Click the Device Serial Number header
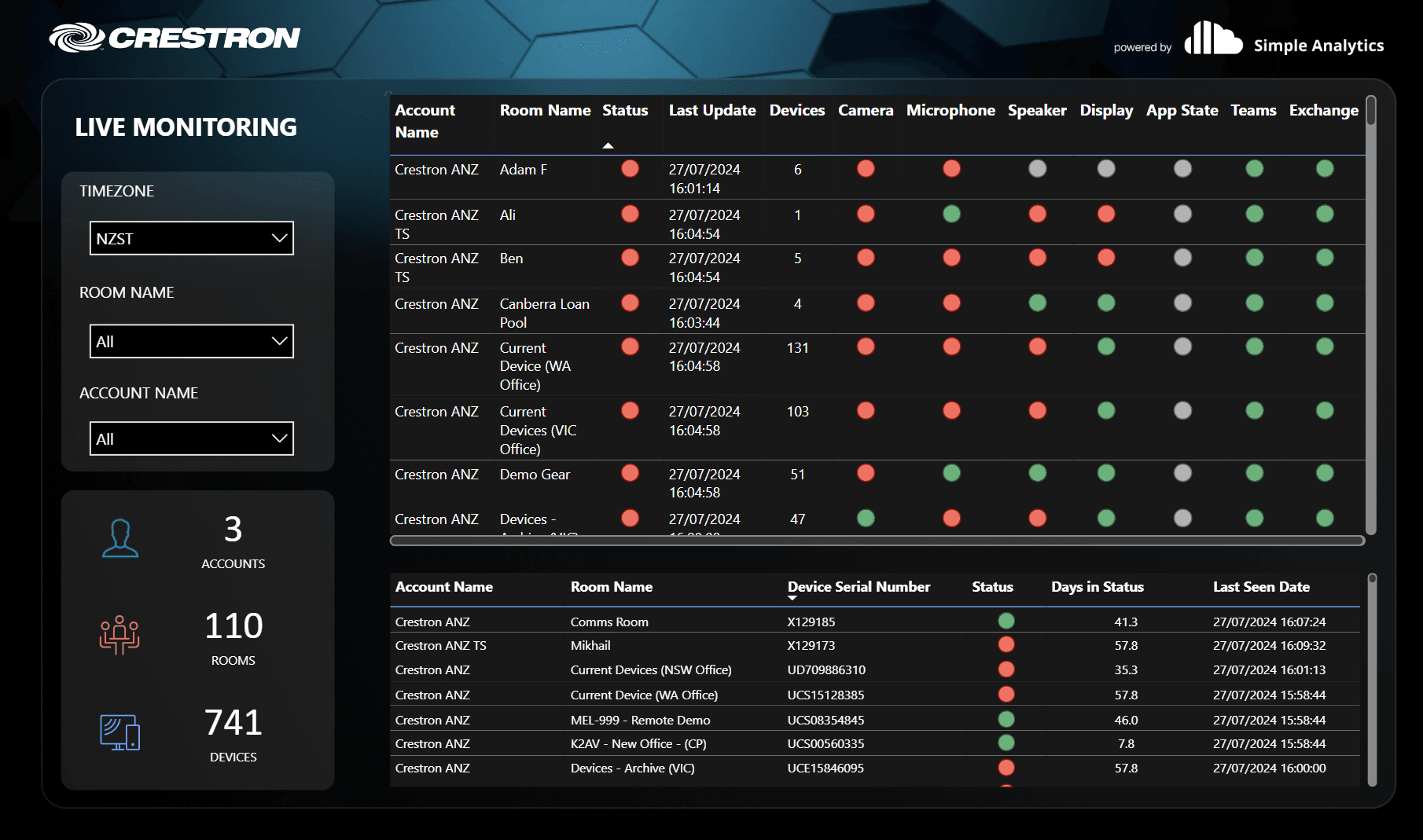 859,587
